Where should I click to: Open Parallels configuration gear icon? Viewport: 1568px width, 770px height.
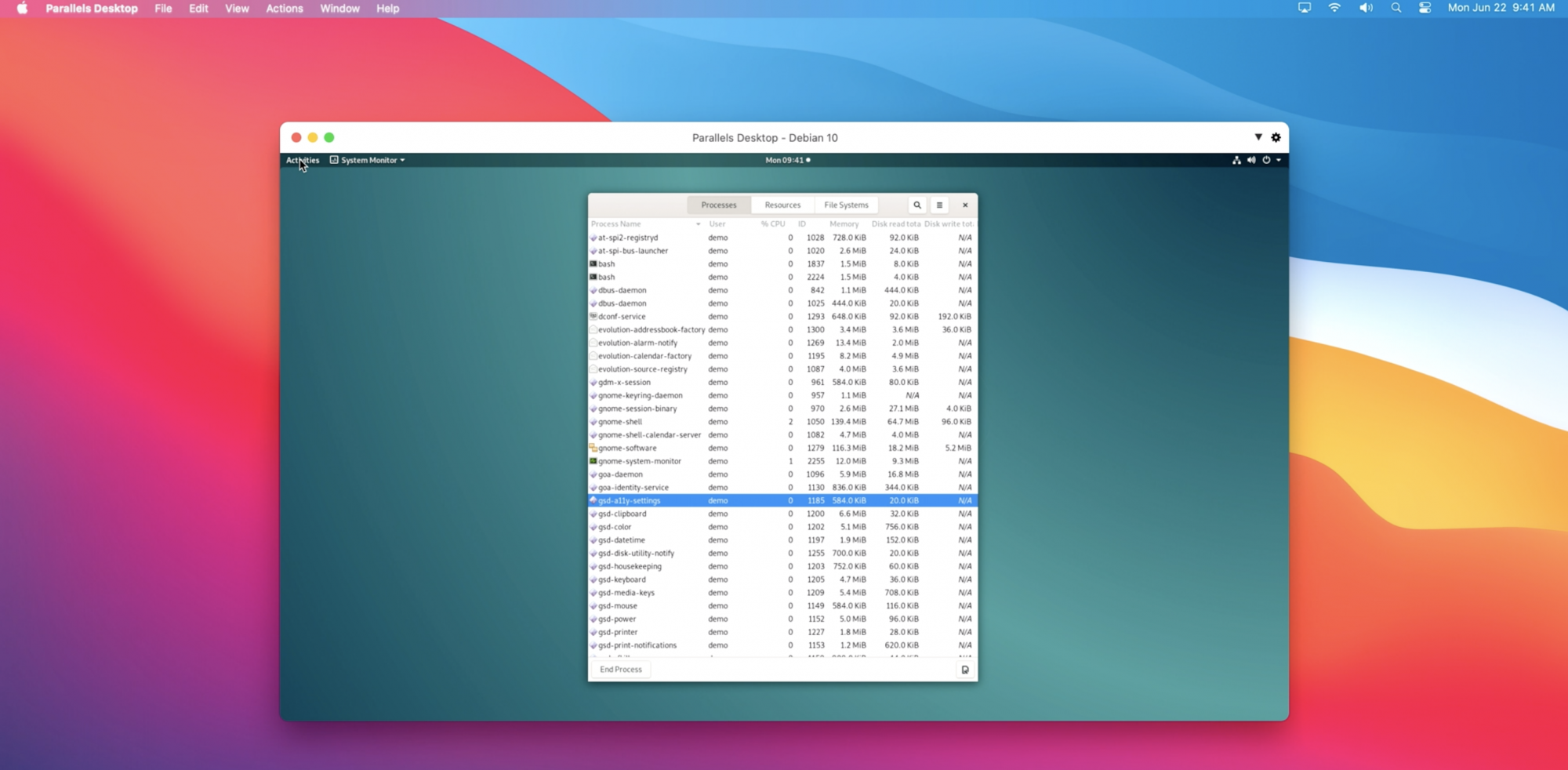pyautogui.click(x=1276, y=137)
